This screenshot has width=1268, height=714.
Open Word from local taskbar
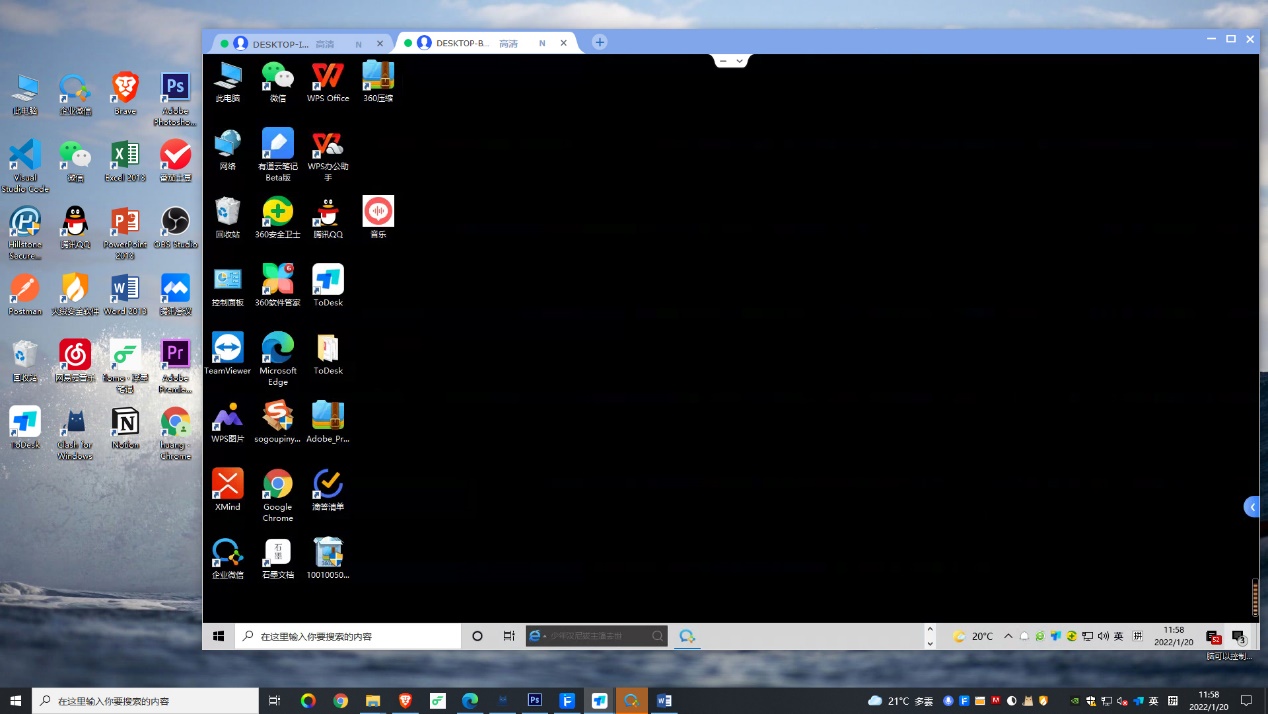click(664, 701)
